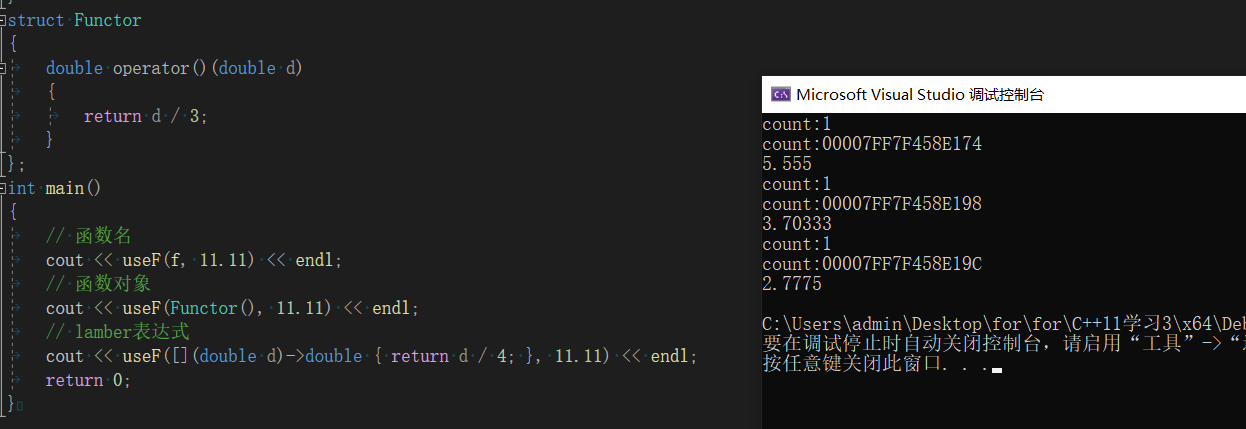Click the address 00007FF7F458E174 in console
The width and height of the screenshot is (1246, 429).
coord(901,144)
